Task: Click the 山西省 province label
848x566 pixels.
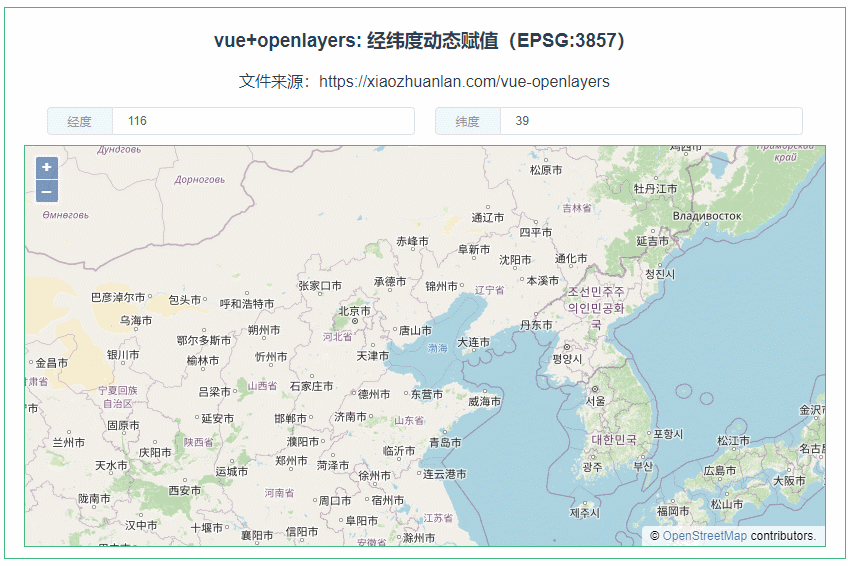Action: coord(262,386)
